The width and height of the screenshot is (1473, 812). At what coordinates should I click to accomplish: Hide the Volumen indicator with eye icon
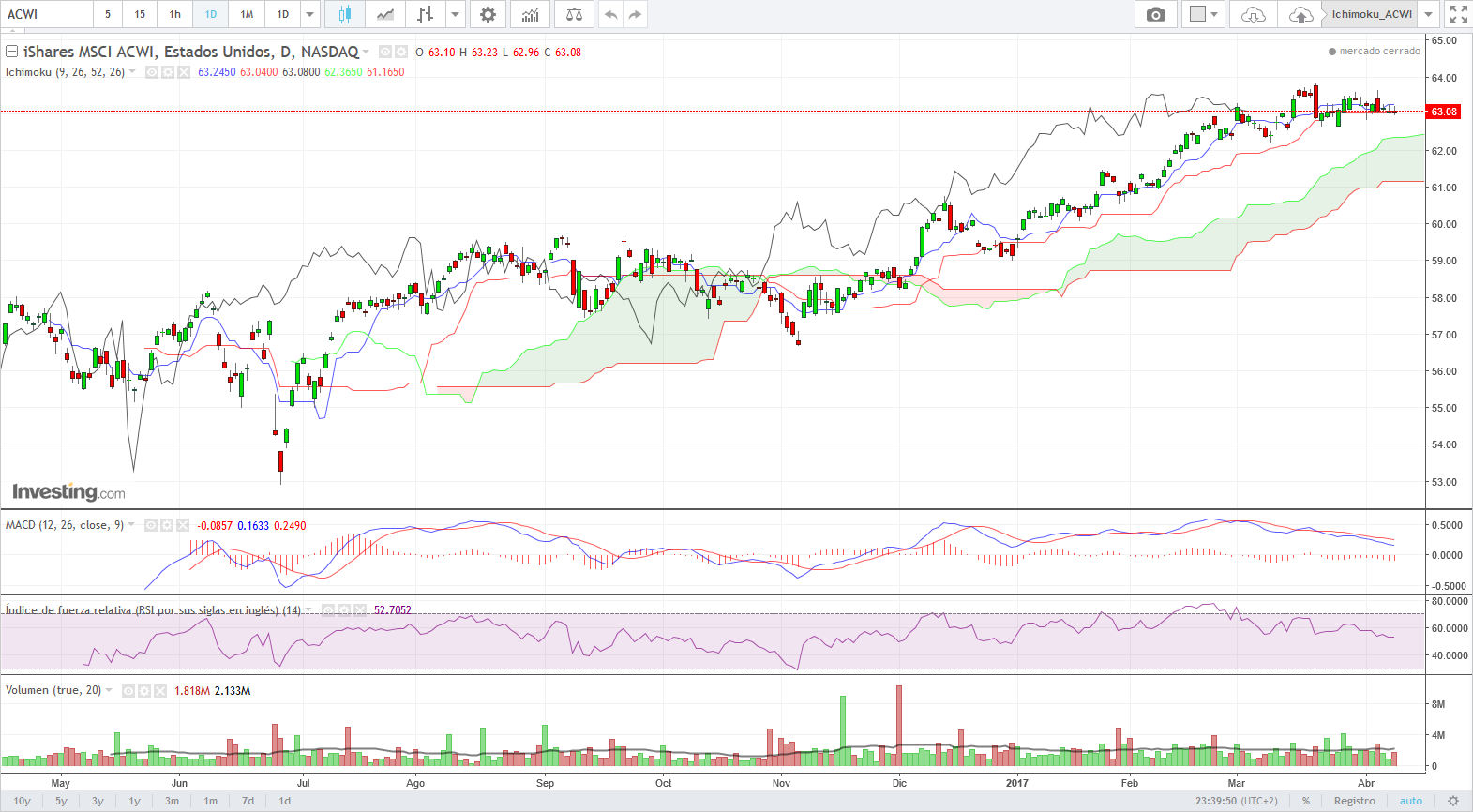tap(128, 691)
